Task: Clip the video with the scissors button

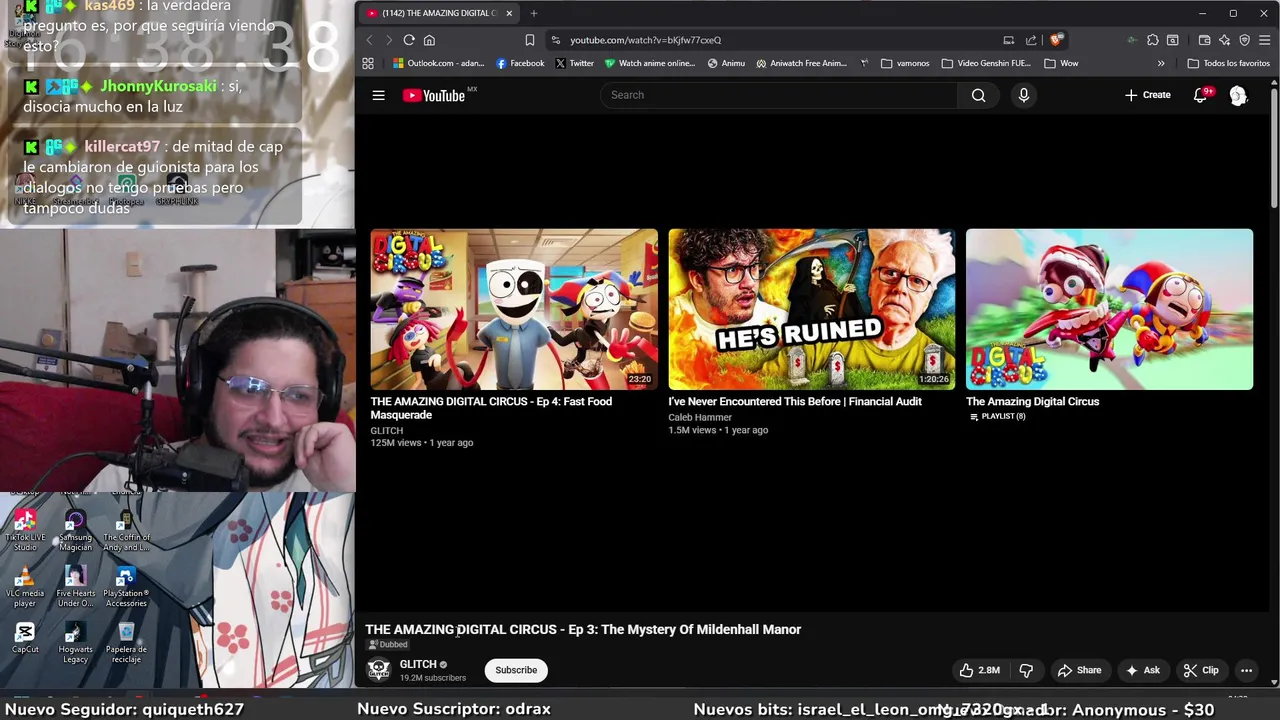Action: click(x=1201, y=670)
